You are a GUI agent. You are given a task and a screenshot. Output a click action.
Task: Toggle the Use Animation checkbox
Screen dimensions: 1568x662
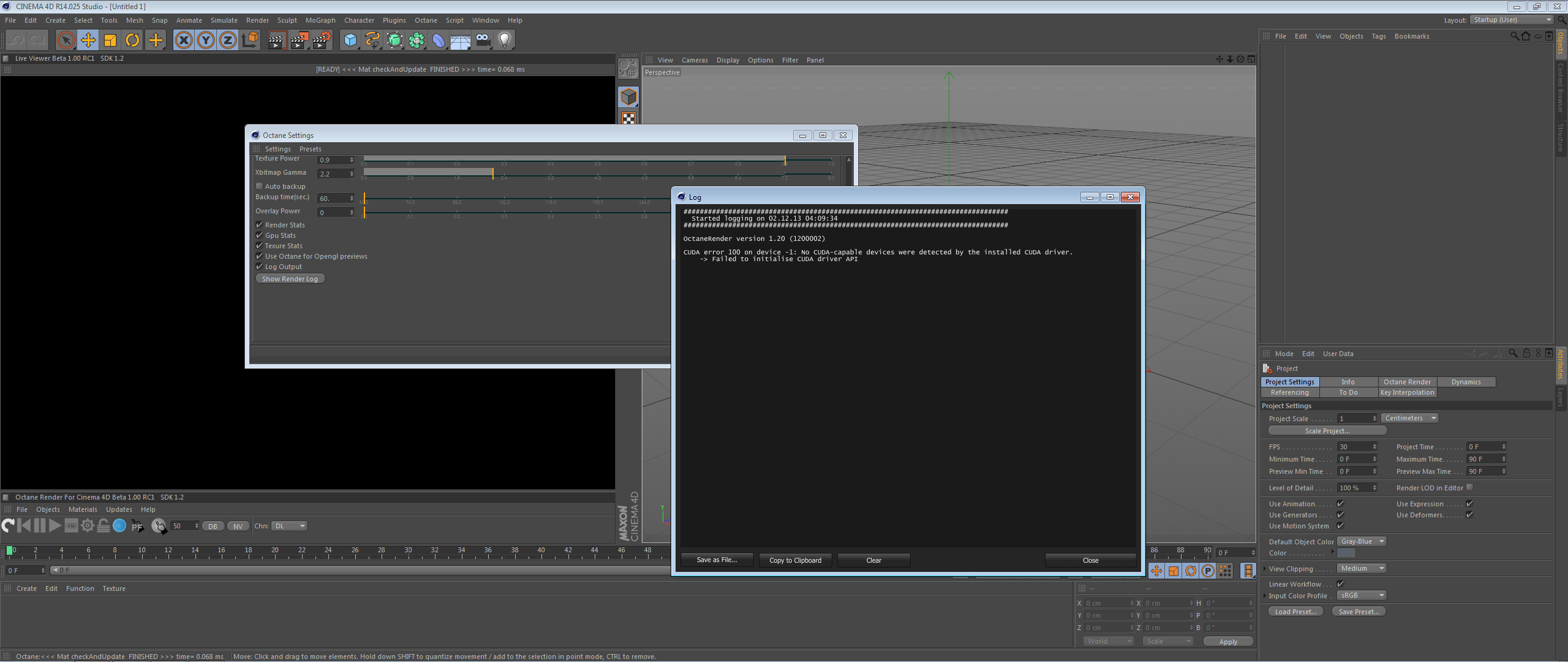(x=1340, y=504)
